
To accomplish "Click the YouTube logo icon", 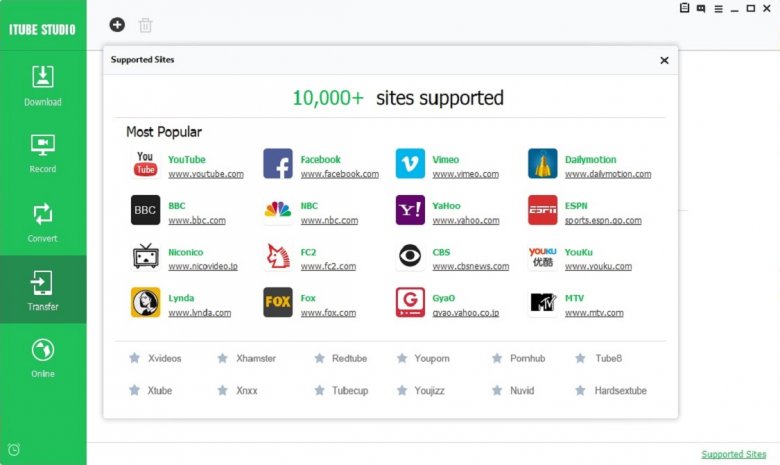I will (145, 164).
